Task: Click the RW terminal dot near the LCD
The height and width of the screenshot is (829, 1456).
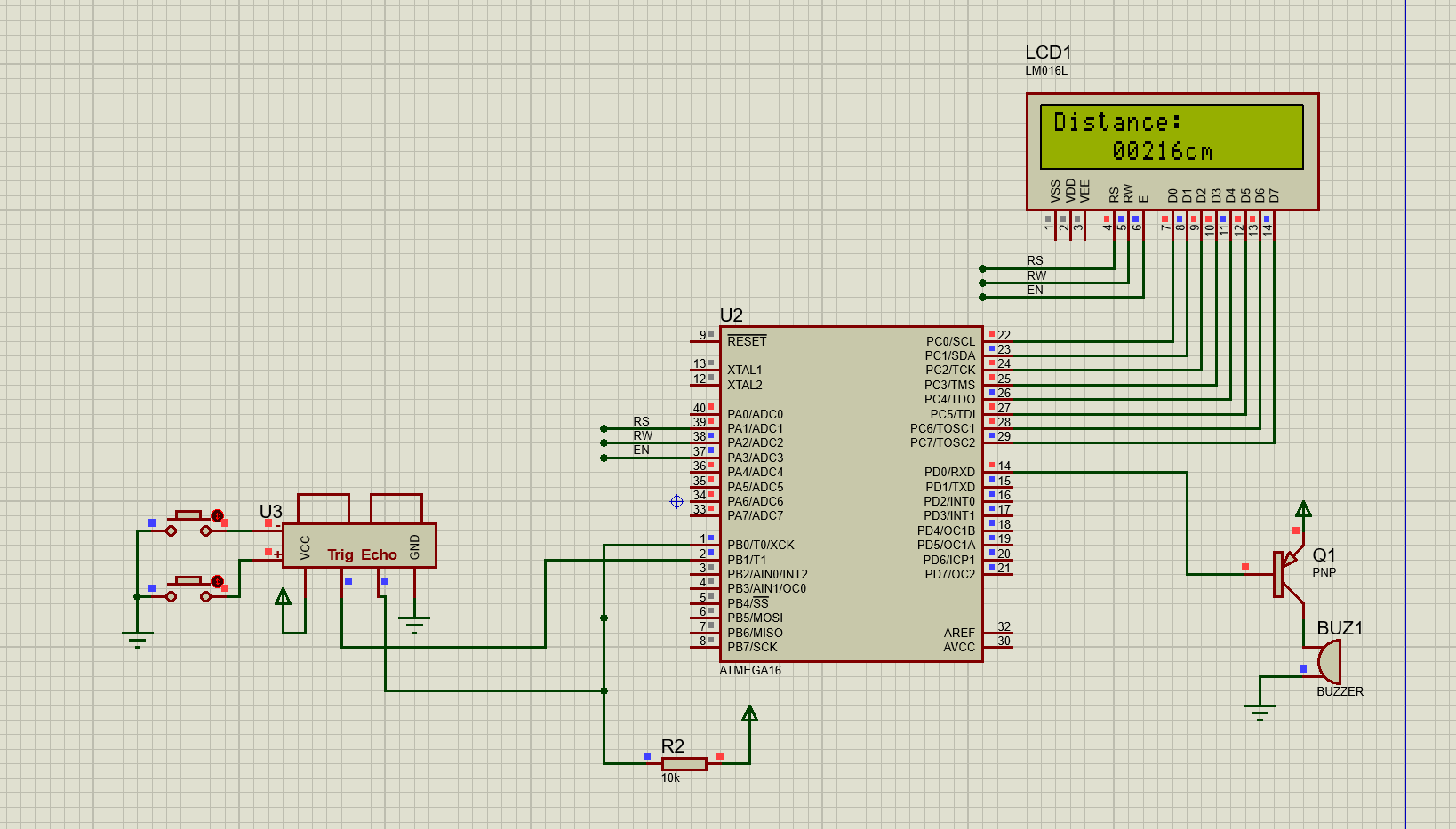Action: [982, 283]
